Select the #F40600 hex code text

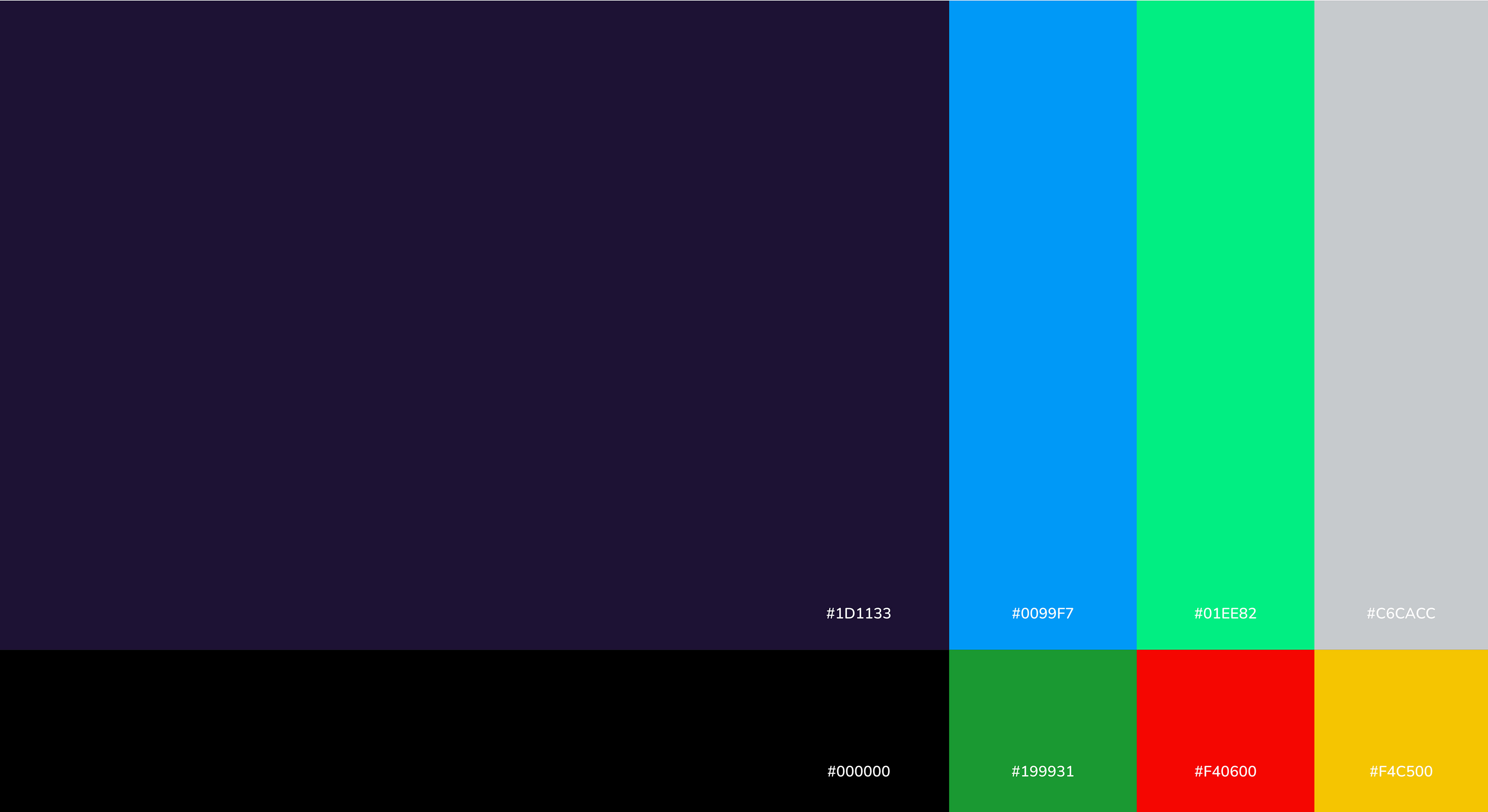pyautogui.click(x=1225, y=771)
